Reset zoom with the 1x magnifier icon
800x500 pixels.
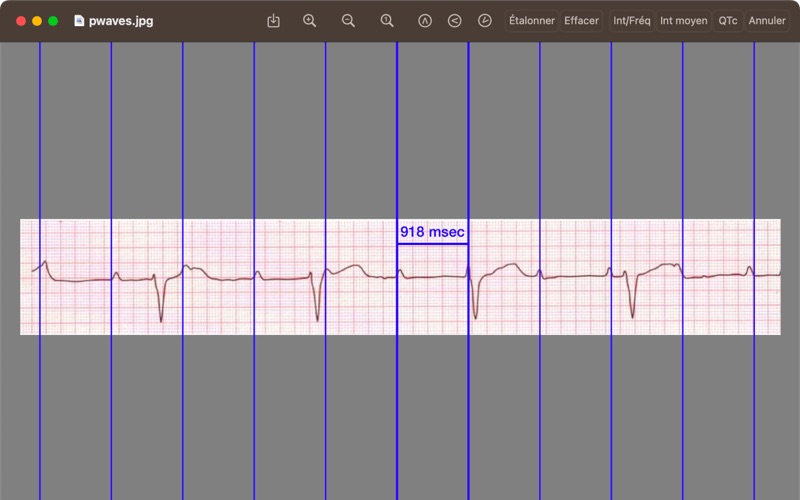click(x=387, y=21)
